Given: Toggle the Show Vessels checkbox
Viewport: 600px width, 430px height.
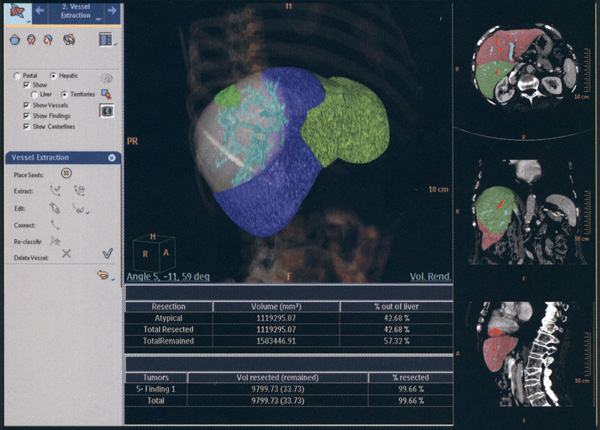Looking at the screenshot, I should pos(26,105).
